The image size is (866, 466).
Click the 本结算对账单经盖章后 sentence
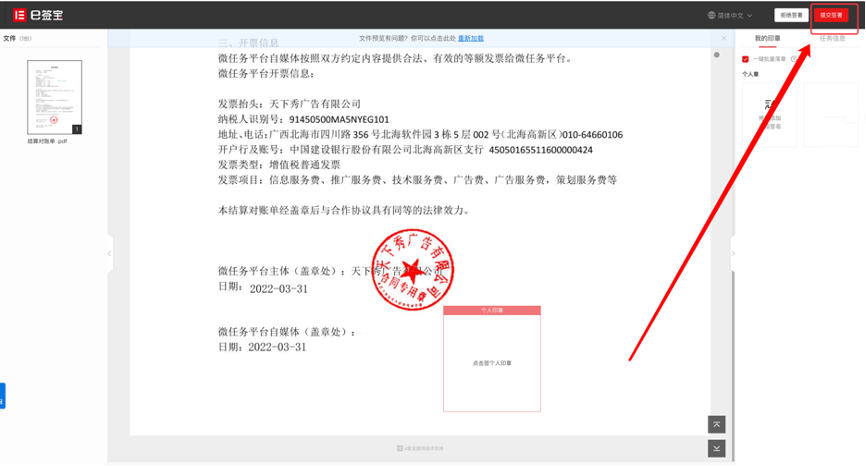344,210
